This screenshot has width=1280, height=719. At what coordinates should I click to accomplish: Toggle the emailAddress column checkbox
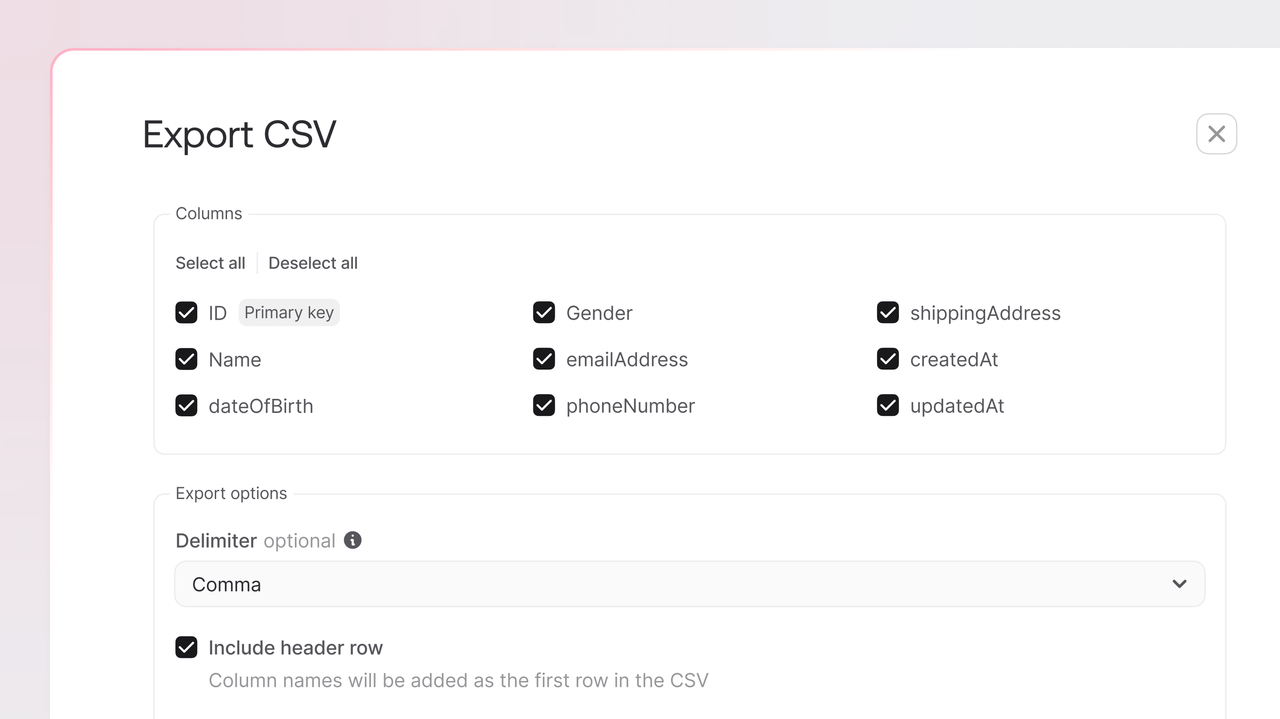(x=544, y=359)
